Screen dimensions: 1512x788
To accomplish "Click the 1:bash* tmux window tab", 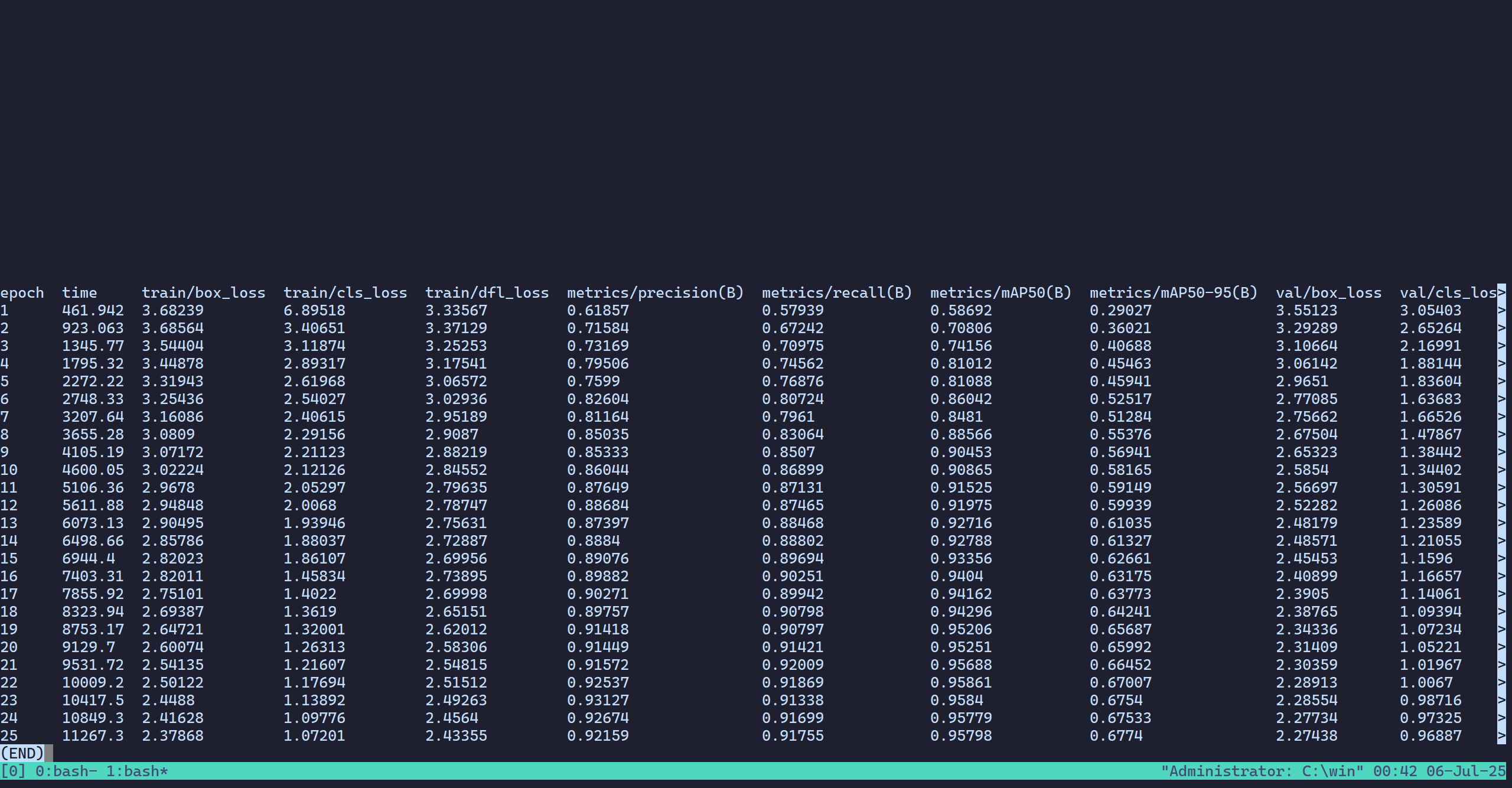I will pyautogui.click(x=137, y=771).
